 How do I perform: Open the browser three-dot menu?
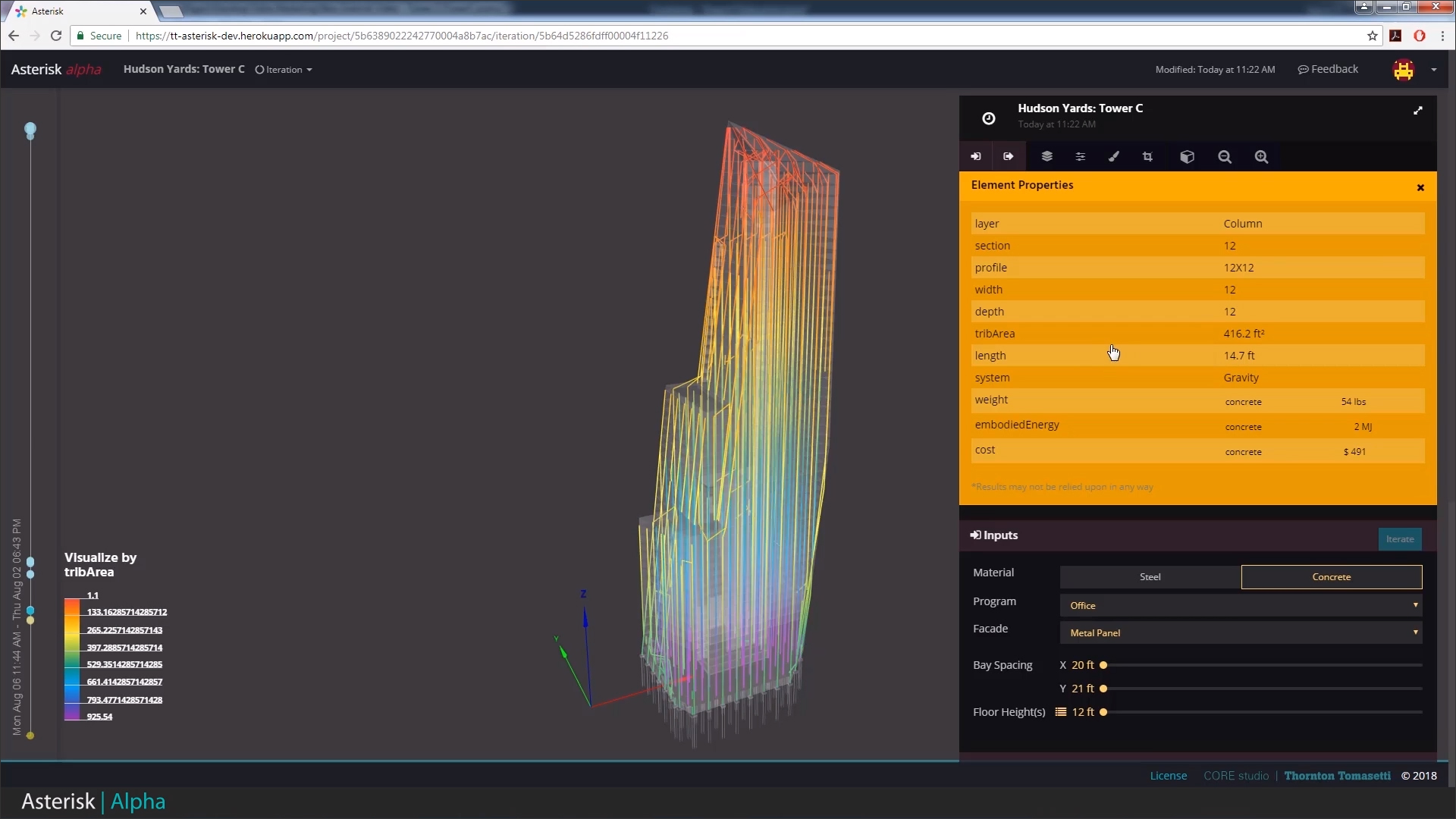pos(1442,36)
